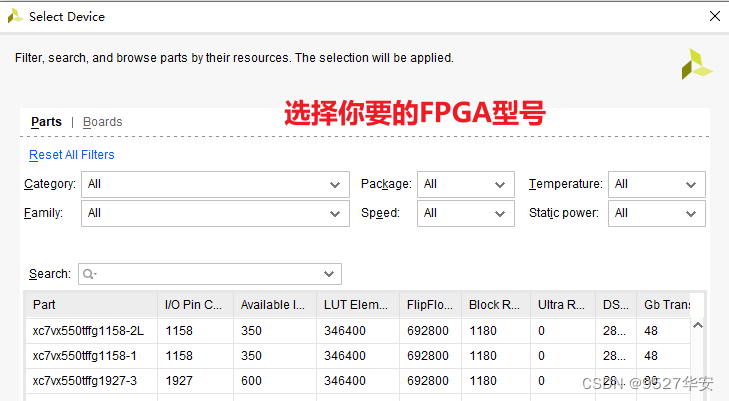The height and width of the screenshot is (401, 729).
Task: Switch to the Parts tab
Action: 46,122
